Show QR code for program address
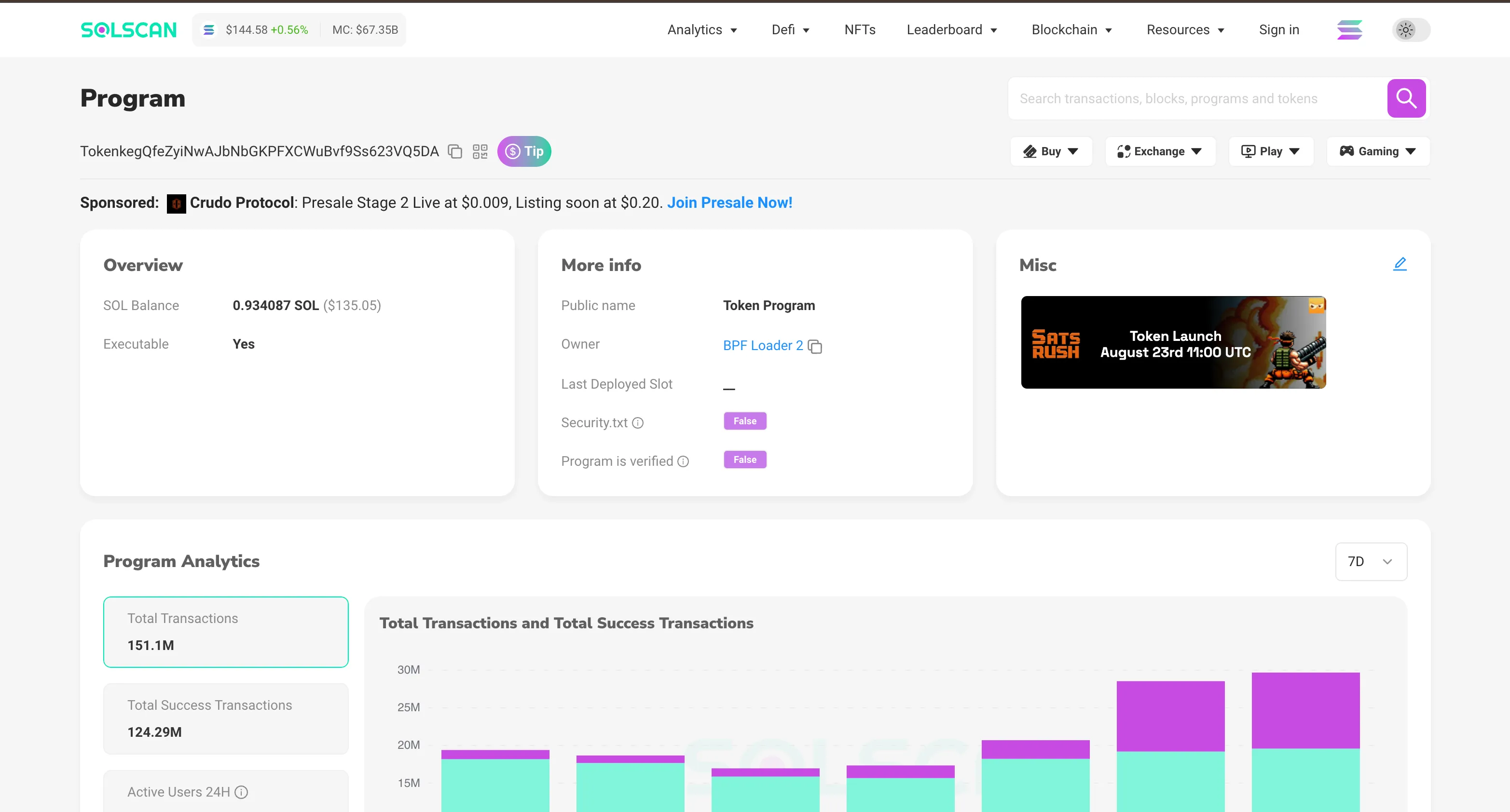1510x812 pixels. click(480, 152)
